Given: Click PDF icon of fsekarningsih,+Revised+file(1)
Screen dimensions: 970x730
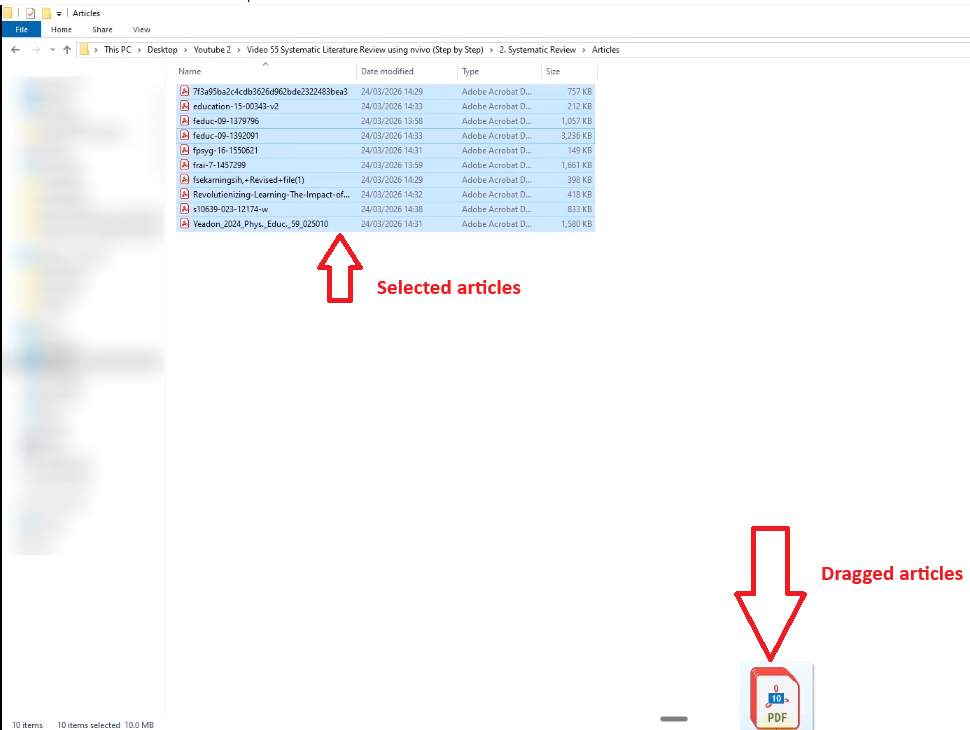Looking at the screenshot, I should 184,179.
